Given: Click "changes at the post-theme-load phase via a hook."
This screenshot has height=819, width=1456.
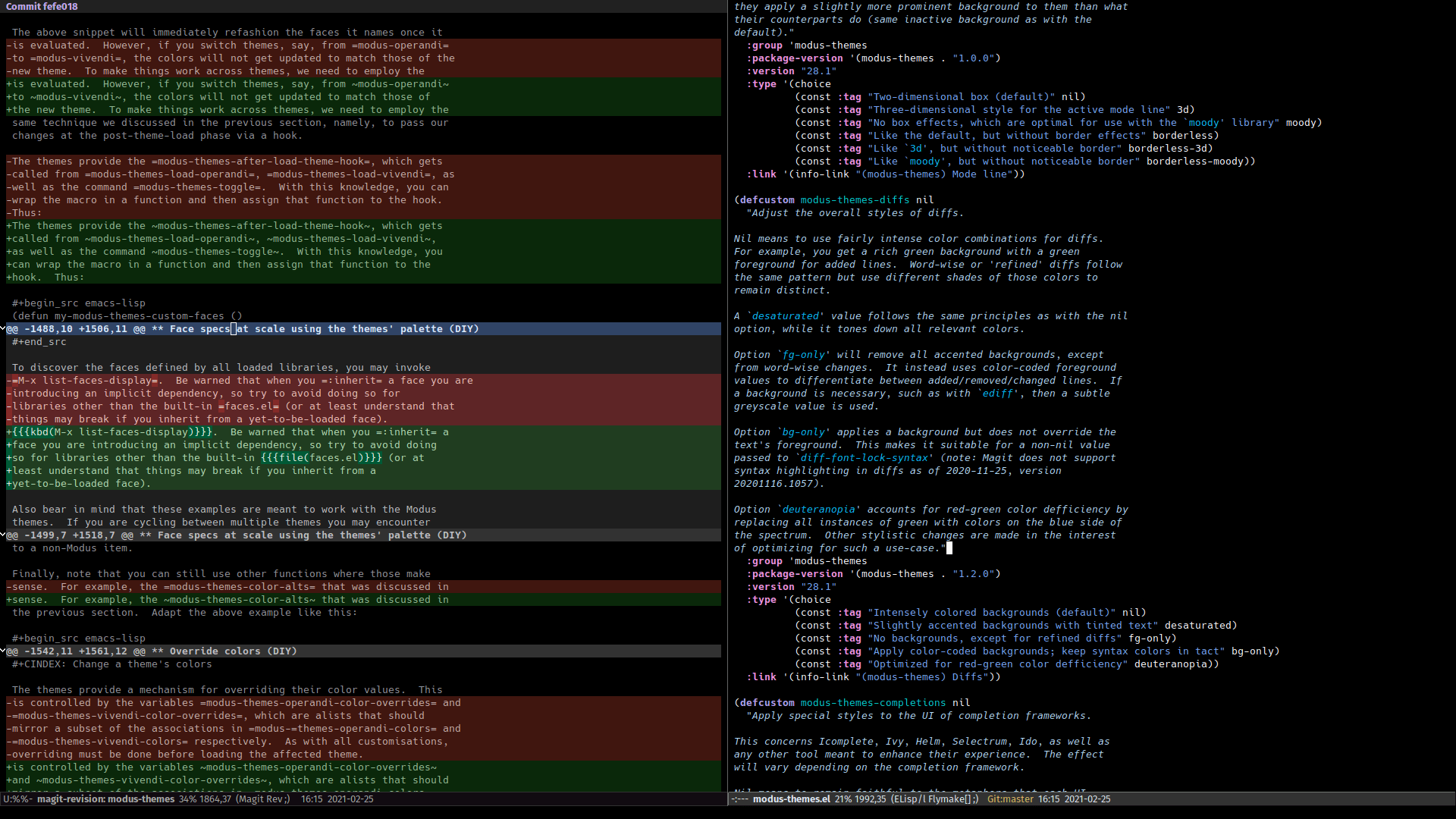Looking at the screenshot, I should [x=158, y=136].
